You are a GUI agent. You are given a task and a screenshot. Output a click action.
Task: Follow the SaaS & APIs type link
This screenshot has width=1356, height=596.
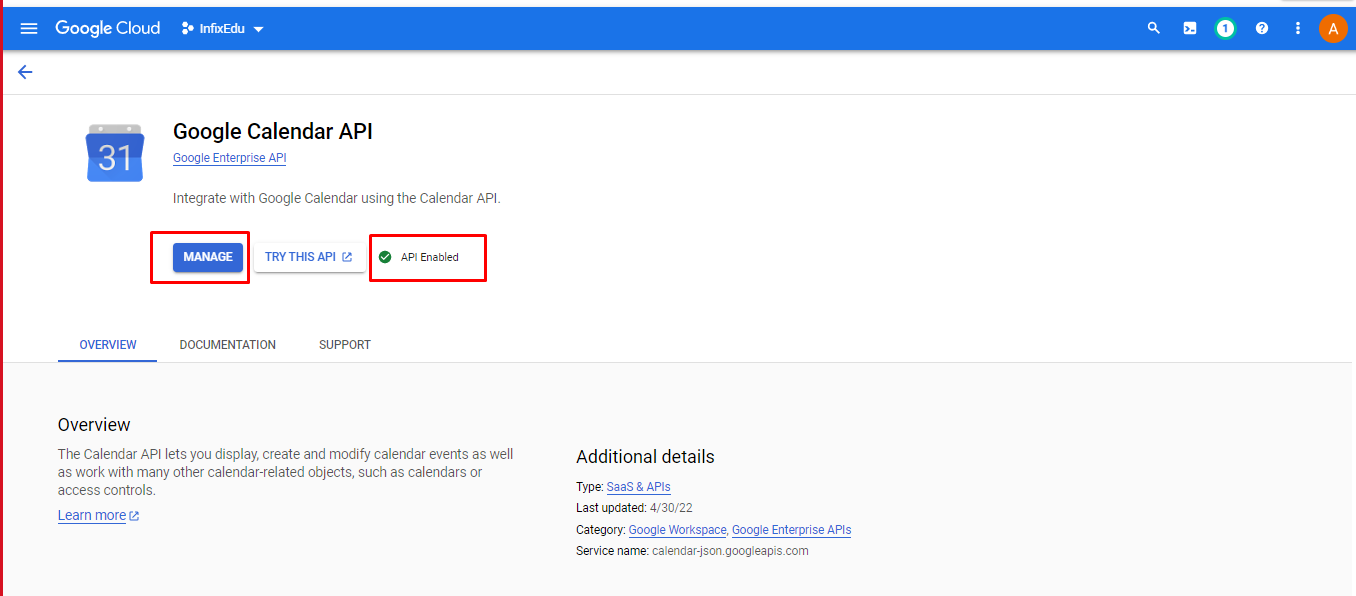(x=638, y=487)
